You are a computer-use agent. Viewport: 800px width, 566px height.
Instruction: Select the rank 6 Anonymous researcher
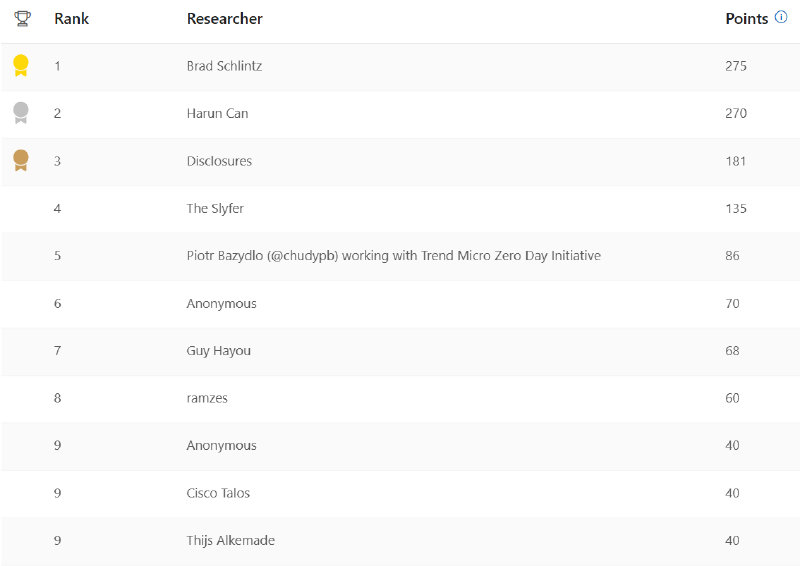pos(221,303)
